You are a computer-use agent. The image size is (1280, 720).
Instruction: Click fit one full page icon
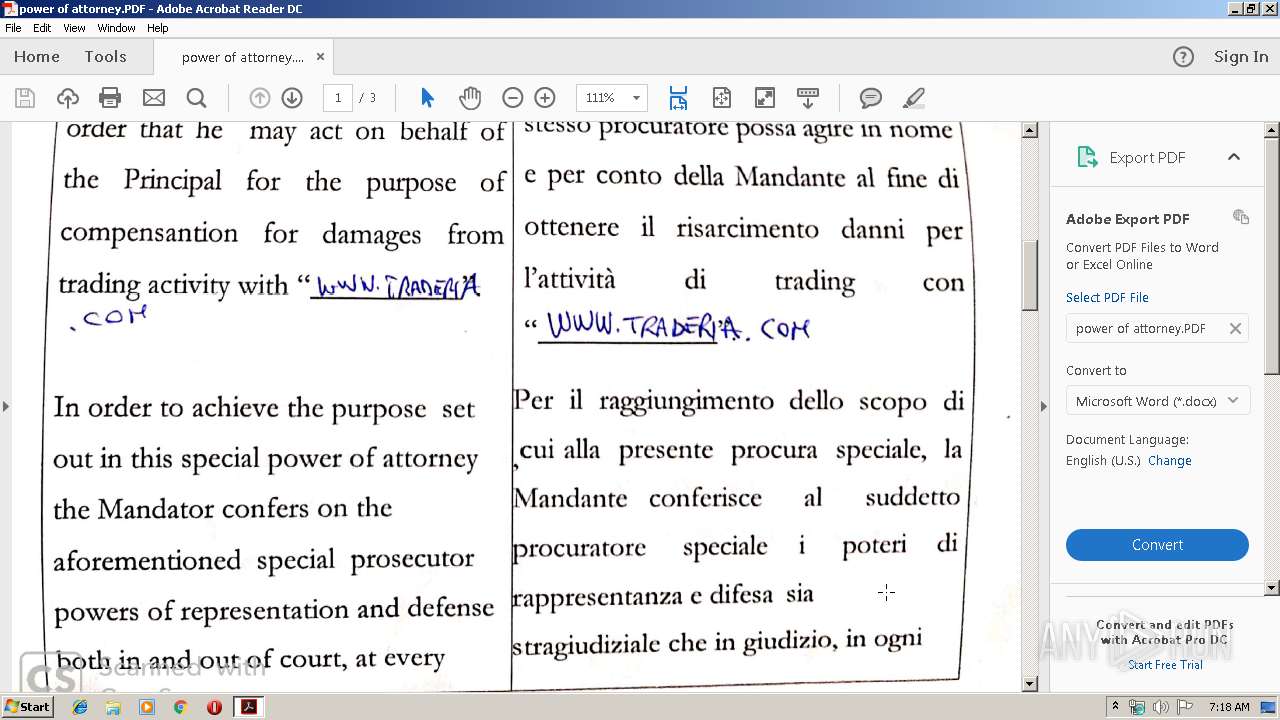721,98
